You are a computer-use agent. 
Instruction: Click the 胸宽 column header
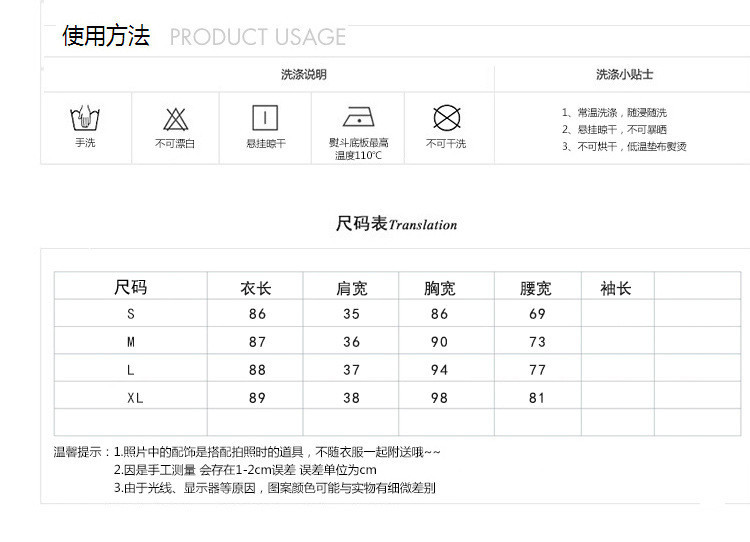click(x=440, y=288)
